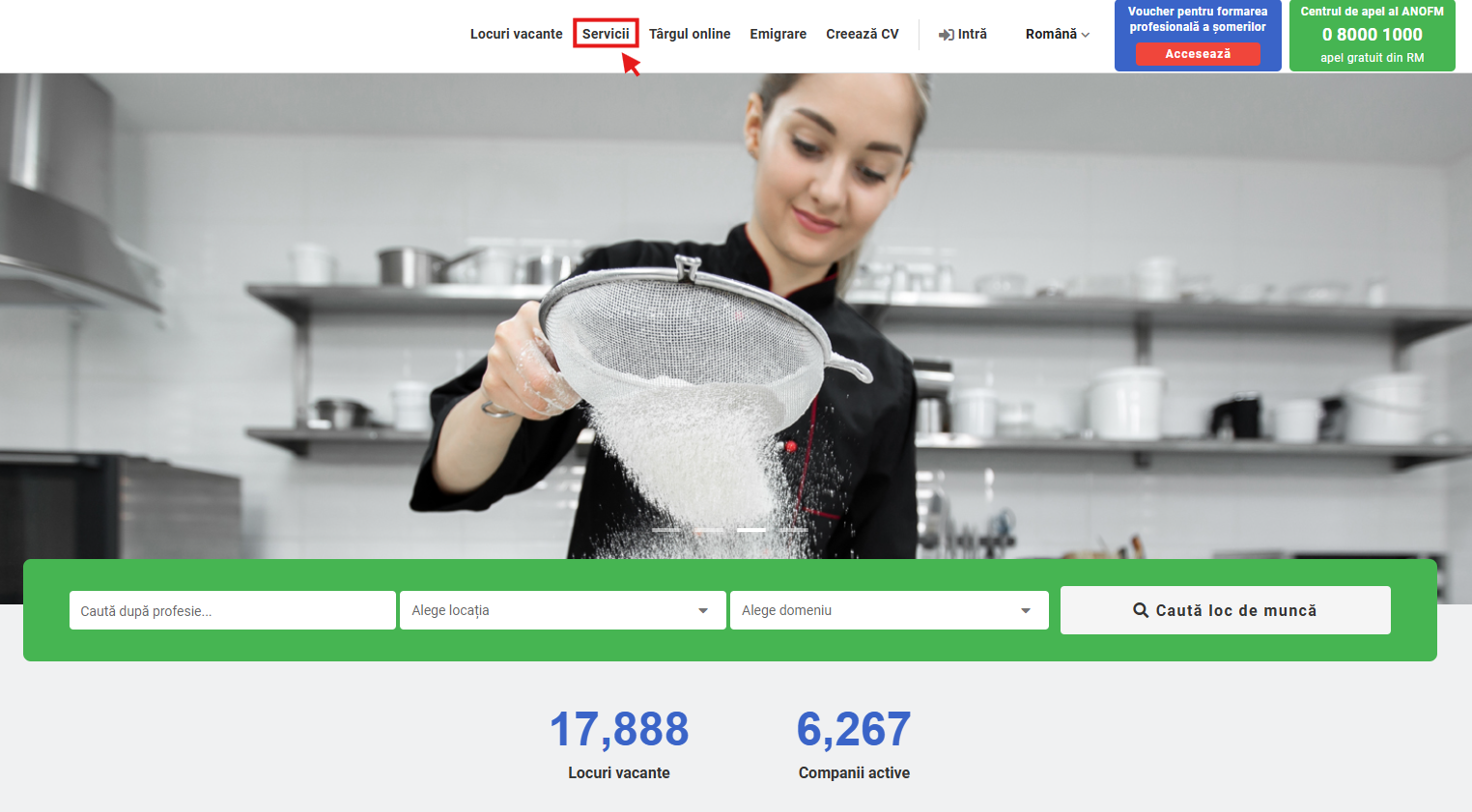Open the Română language dropdown
The image size is (1472, 812).
pyautogui.click(x=1057, y=34)
